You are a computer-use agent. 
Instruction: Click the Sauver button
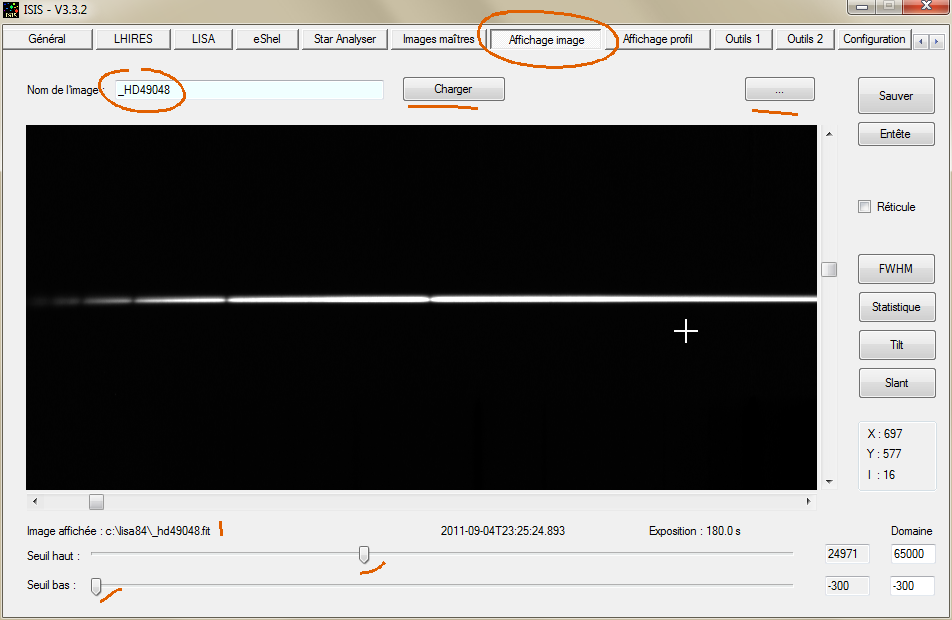pos(896,96)
